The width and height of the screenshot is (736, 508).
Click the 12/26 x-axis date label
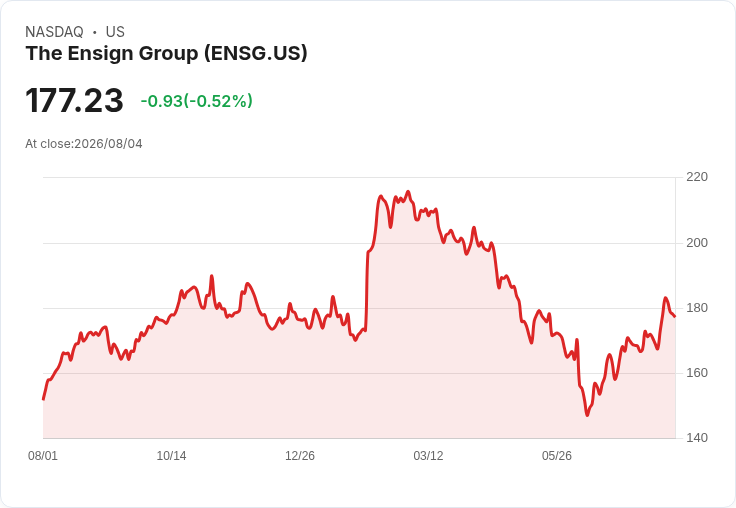coord(300,456)
